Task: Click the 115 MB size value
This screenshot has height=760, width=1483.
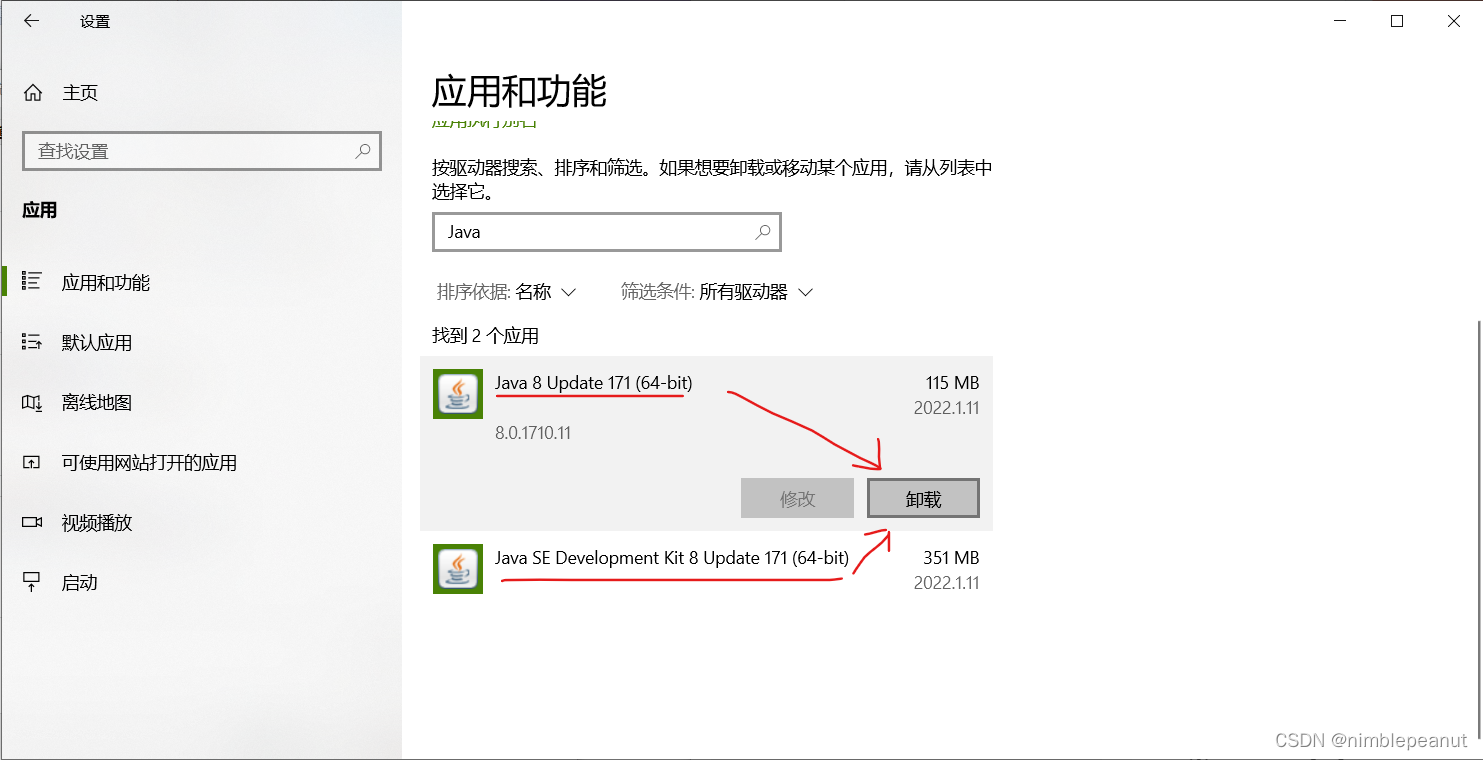Action: (x=952, y=383)
